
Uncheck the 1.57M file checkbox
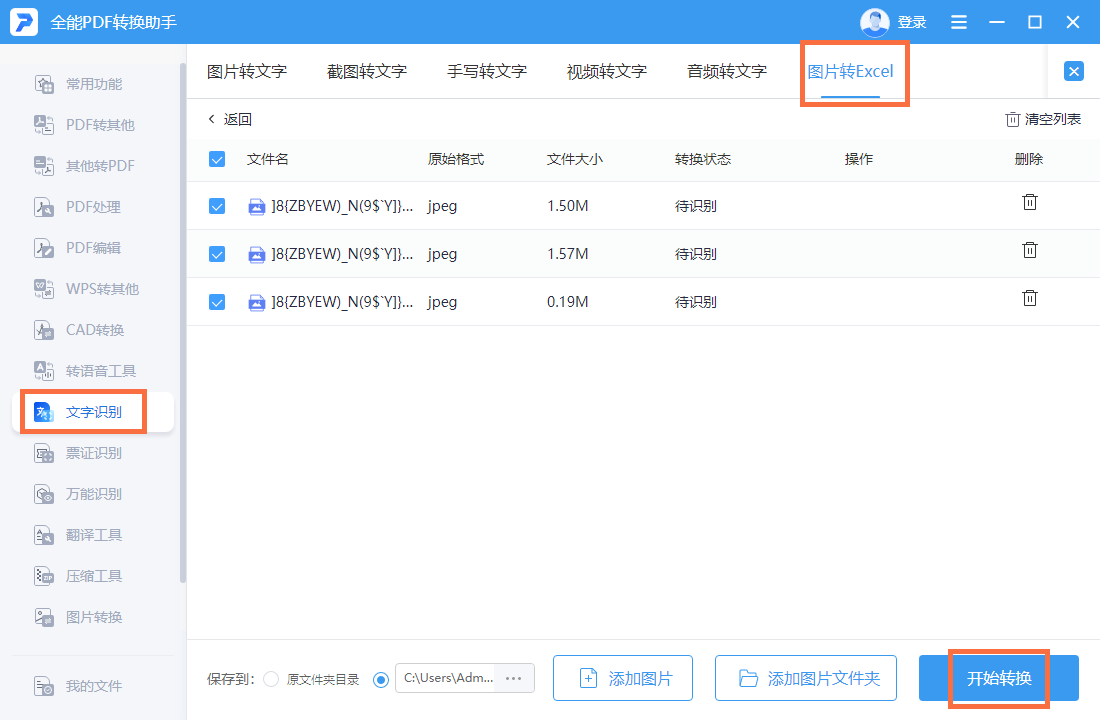click(x=217, y=254)
